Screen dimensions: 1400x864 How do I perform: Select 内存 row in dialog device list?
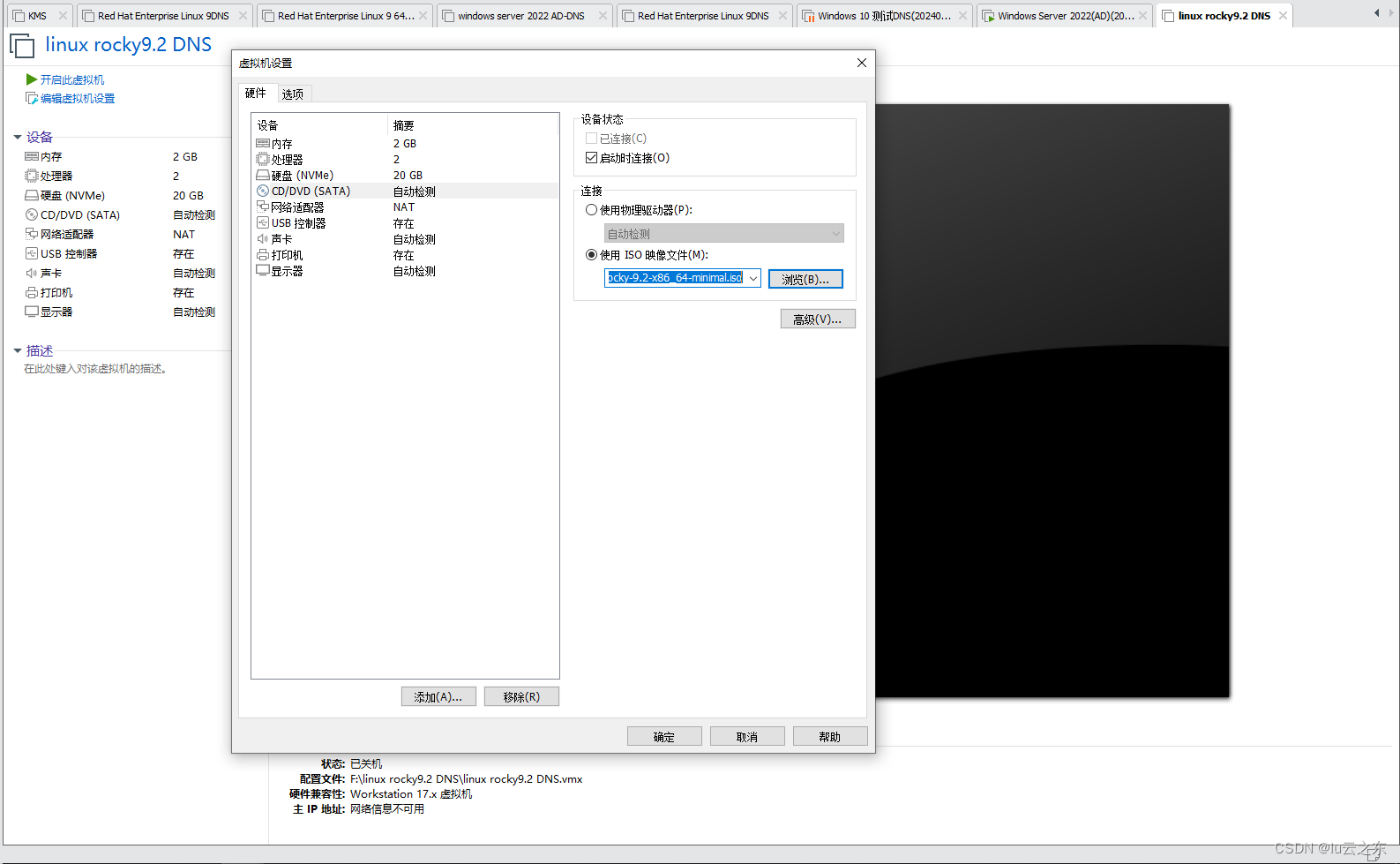pos(405,143)
